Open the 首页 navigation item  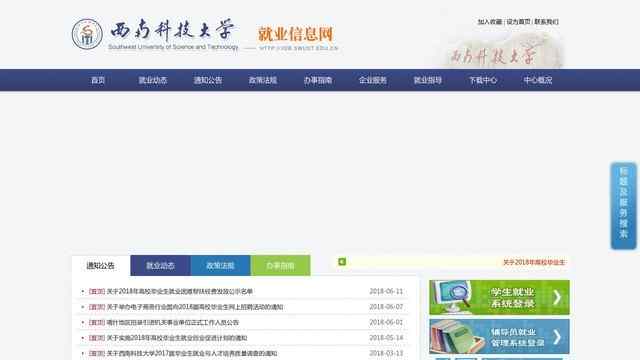click(x=98, y=80)
